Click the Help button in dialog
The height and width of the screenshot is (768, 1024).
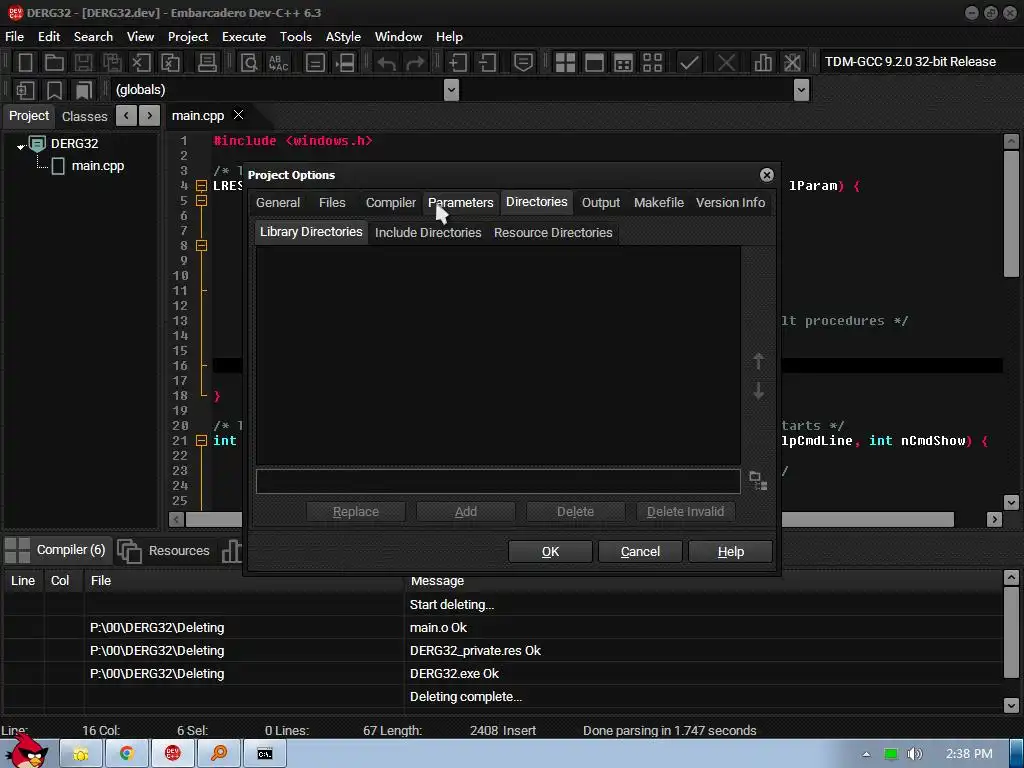coord(730,552)
